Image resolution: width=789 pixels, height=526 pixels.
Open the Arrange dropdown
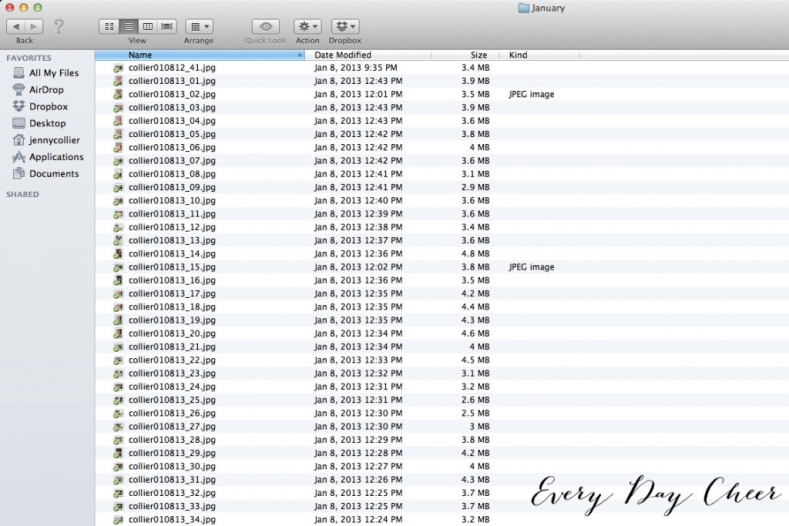[199, 26]
